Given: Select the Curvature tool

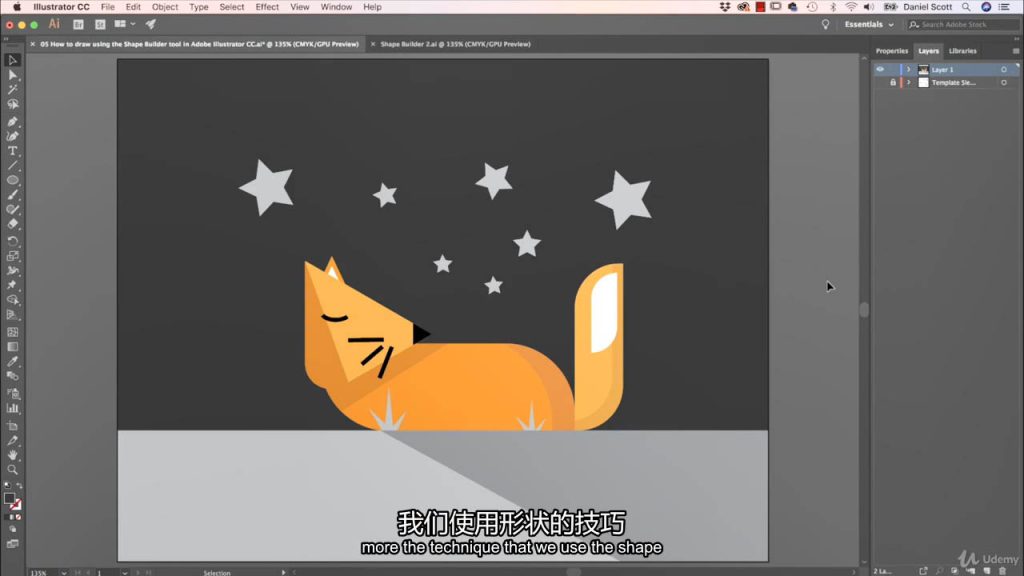Looking at the screenshot, I should [x=12, y=136].
